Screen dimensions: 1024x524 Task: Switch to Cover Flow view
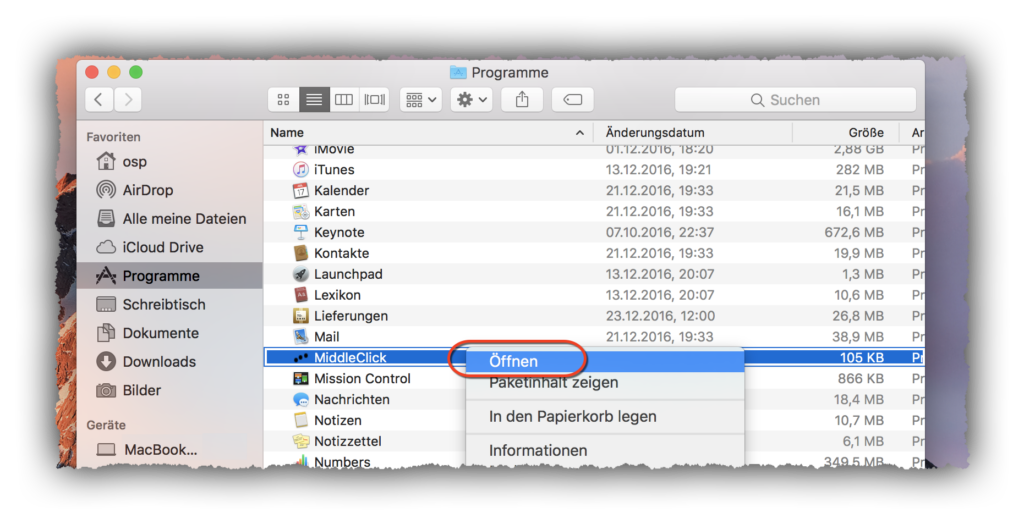374,99
